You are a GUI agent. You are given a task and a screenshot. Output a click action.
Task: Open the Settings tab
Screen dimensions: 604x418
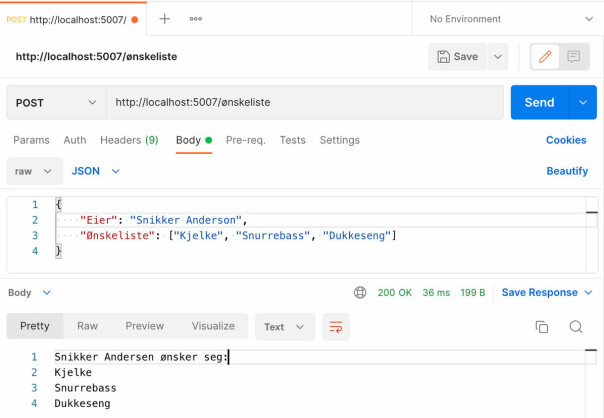(339, 140)
